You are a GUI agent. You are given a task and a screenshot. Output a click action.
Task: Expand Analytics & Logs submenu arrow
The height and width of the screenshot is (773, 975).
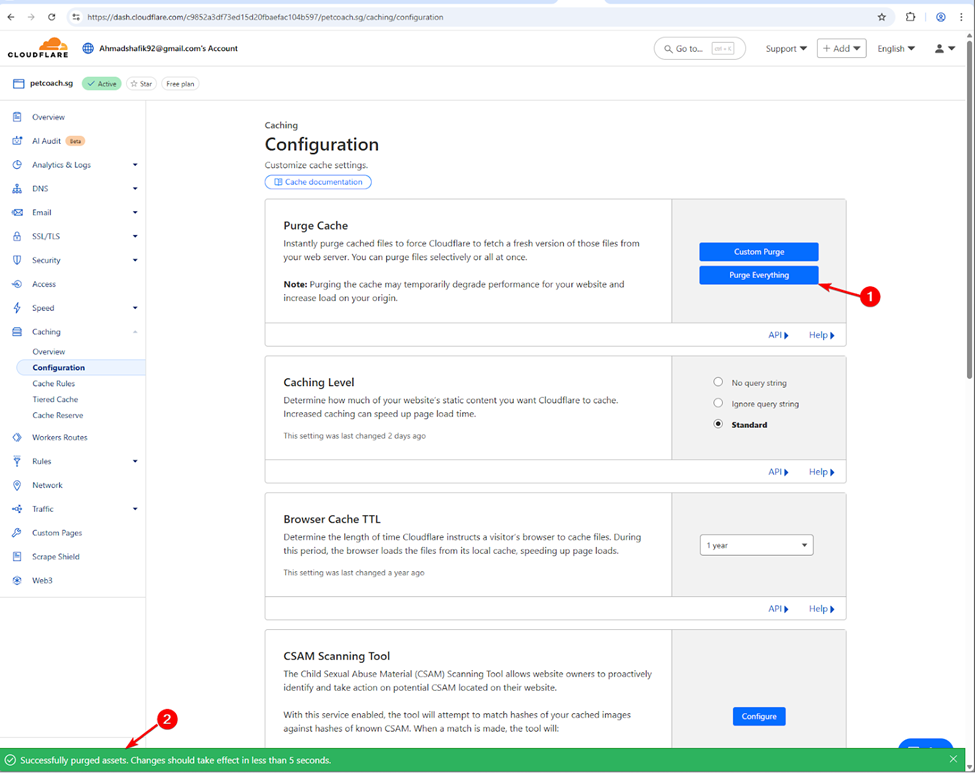pos(135,165)
